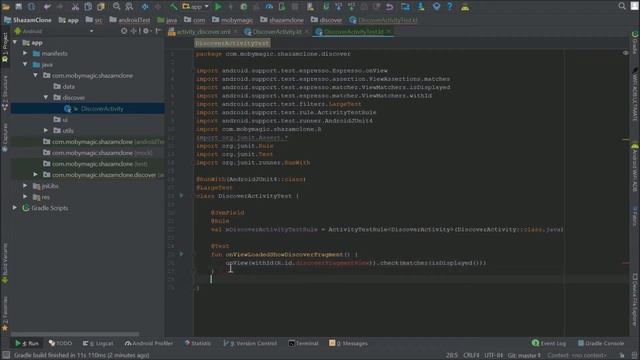Click Scroll from Source target icon in Project panel
The width and height of the screenshot is (640, 360).
pyautogui.click(x=124, y=31)
